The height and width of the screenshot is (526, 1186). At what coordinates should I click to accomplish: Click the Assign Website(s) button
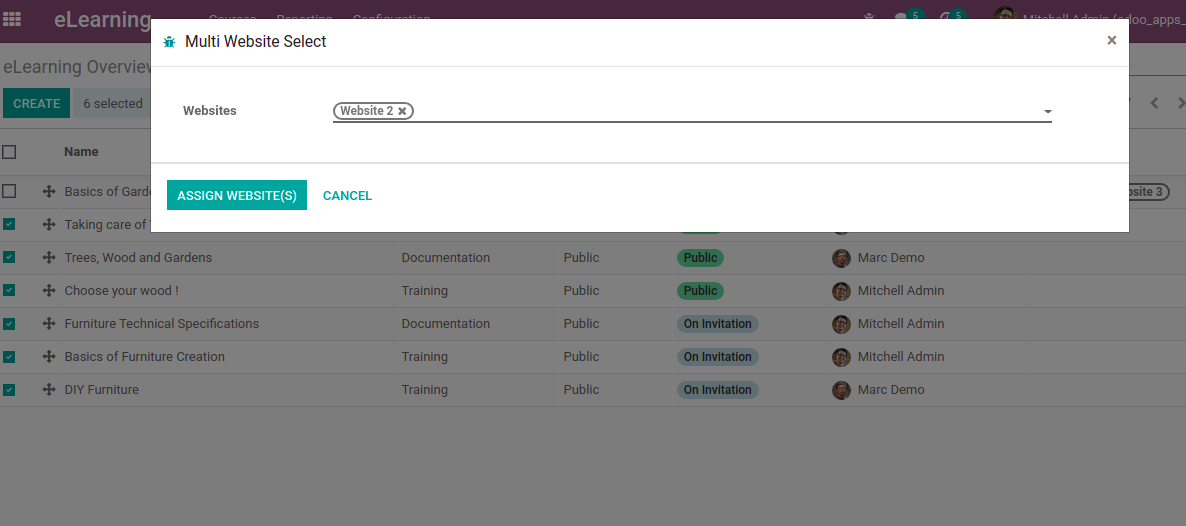point(237,196)
